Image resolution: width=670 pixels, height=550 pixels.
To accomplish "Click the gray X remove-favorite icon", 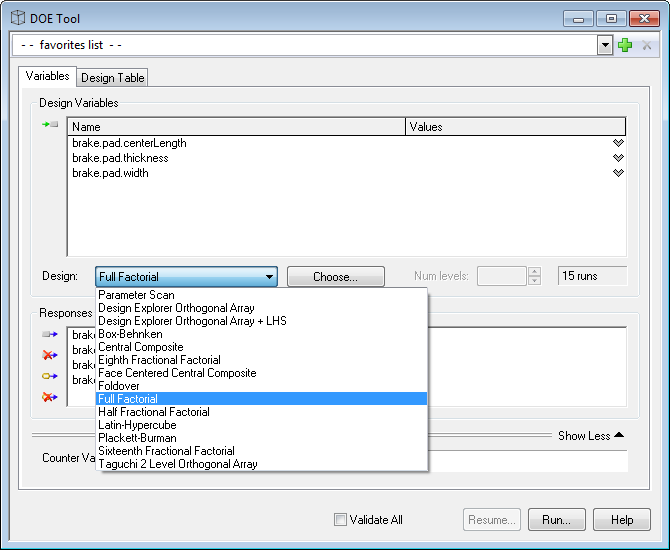I will tap(646, 45).
